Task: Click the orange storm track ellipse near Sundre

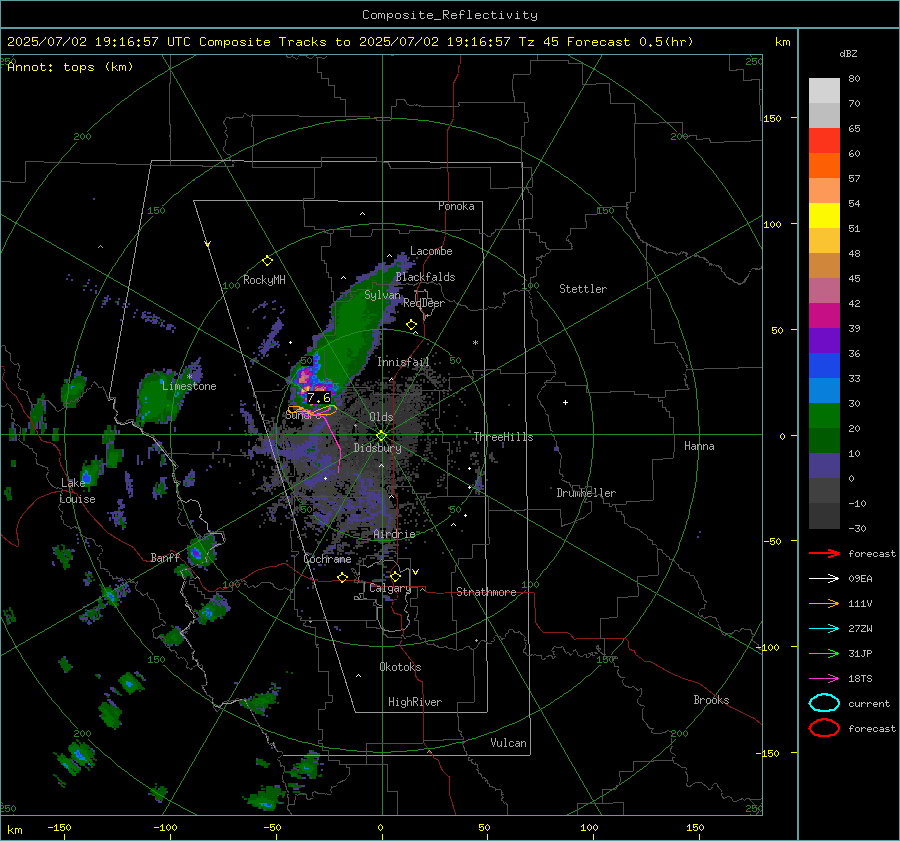Action: (312, 410)
